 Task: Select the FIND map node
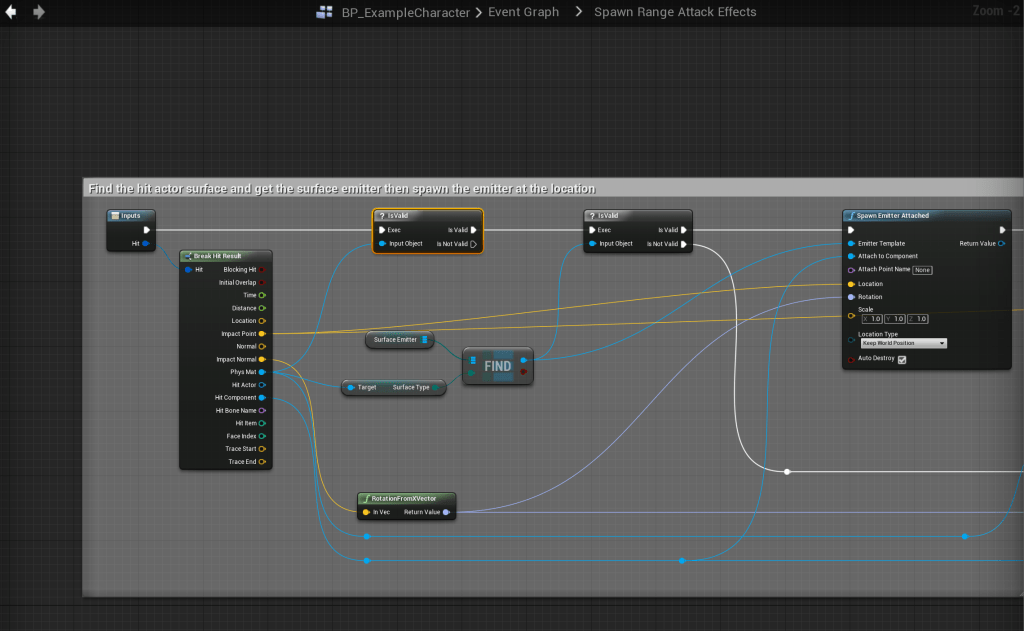498,366
